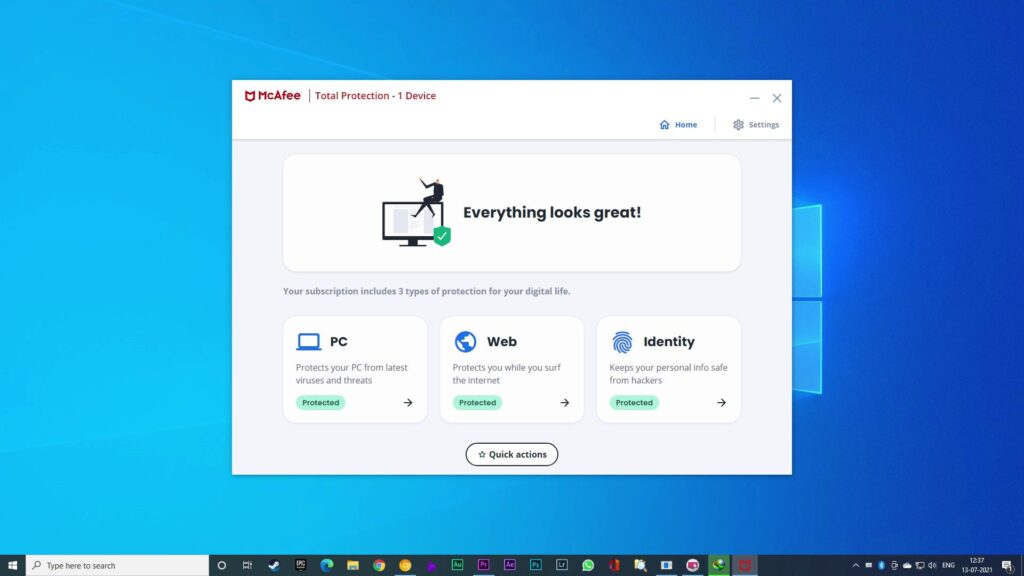
Task: Open WhatsApp from the taskbar
Action: (x=588, y=566)
